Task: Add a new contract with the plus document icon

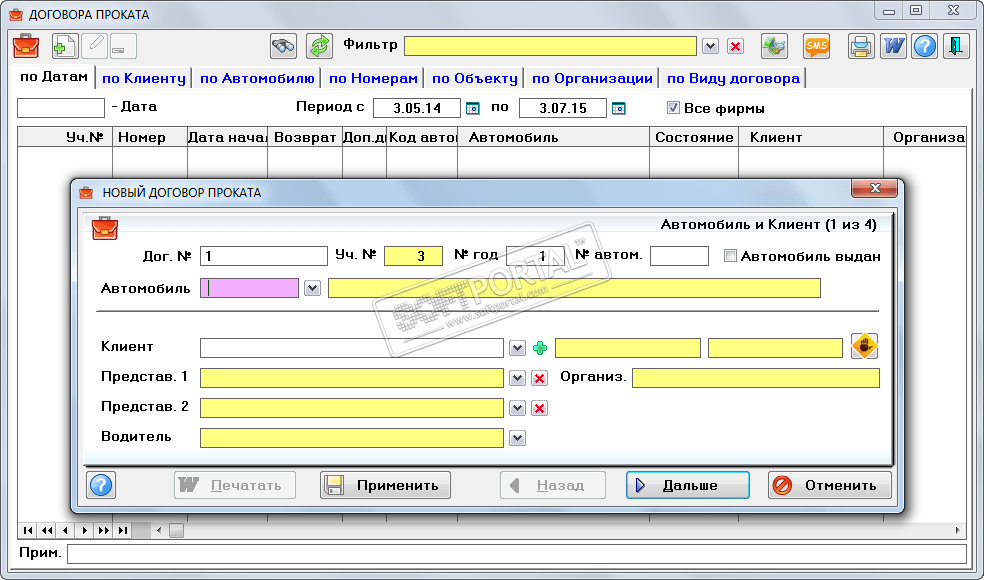Action: point(65,46)
